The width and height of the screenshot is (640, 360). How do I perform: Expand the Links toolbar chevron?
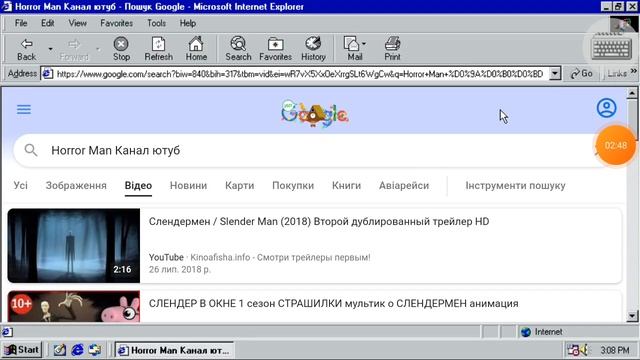[x=633, y=71]
